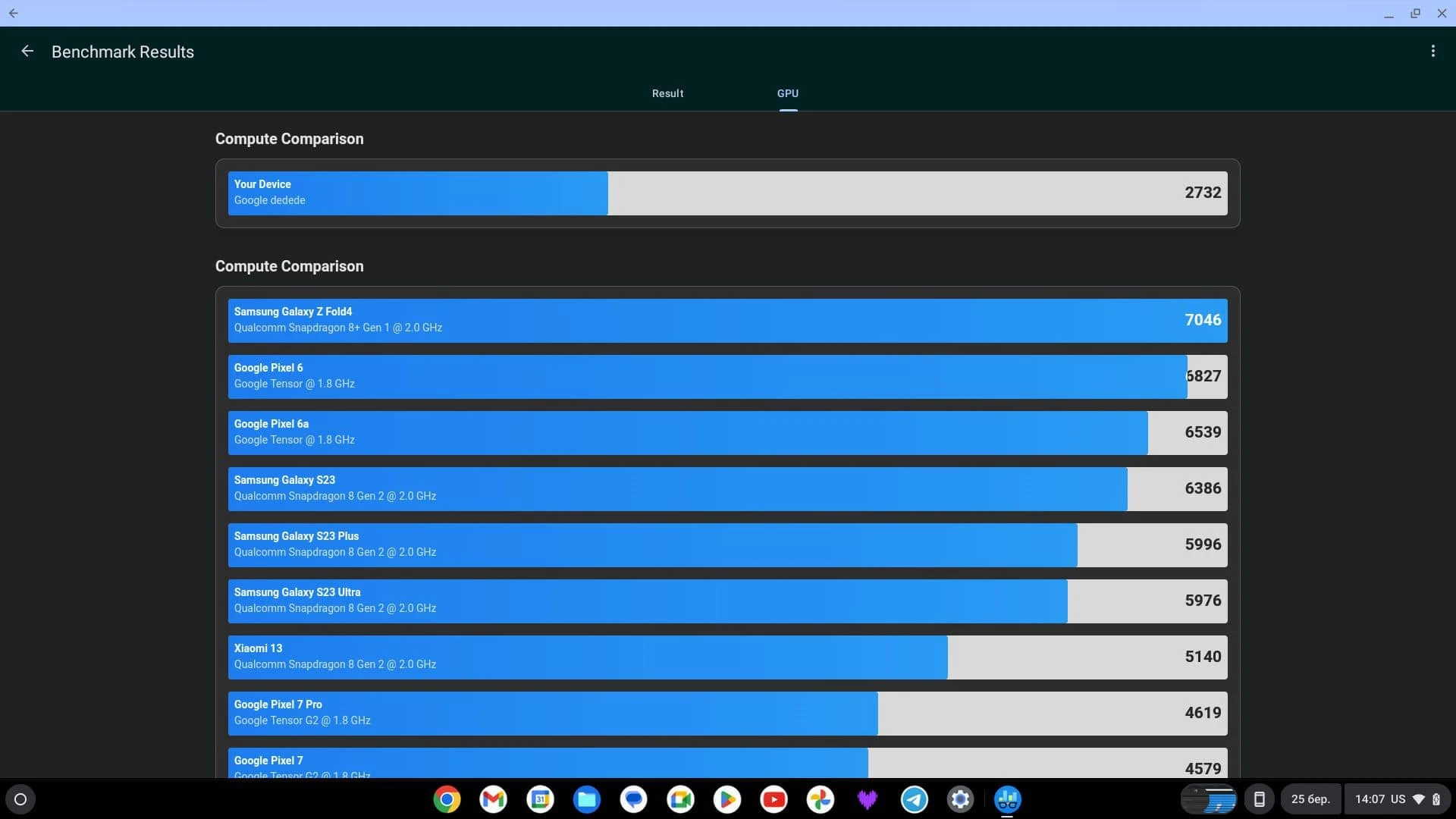Click the Google Pixel 7 row
The image size is (1456, 819).
(727, 763)
